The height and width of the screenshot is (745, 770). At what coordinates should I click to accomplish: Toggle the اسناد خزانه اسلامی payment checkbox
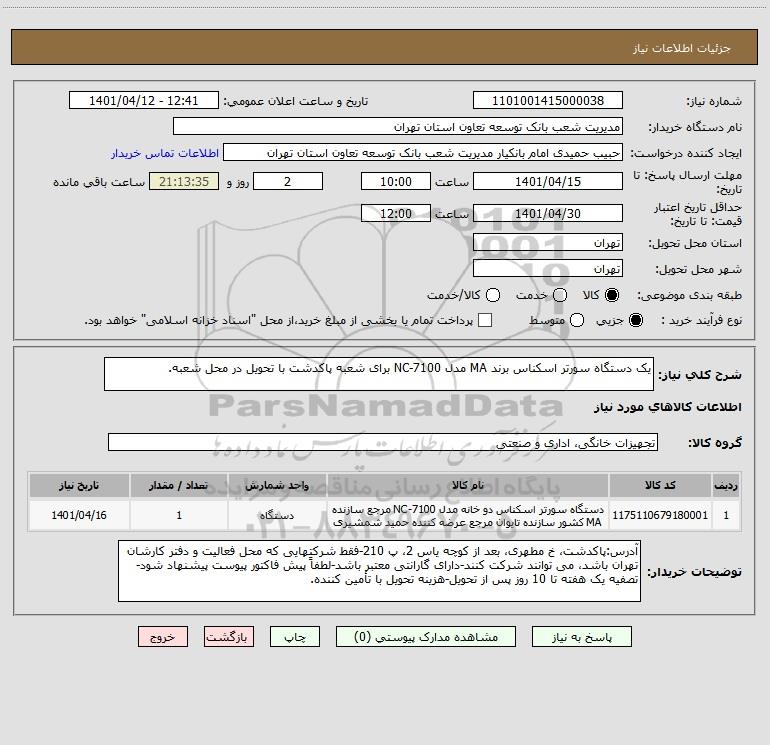[485, 320]
